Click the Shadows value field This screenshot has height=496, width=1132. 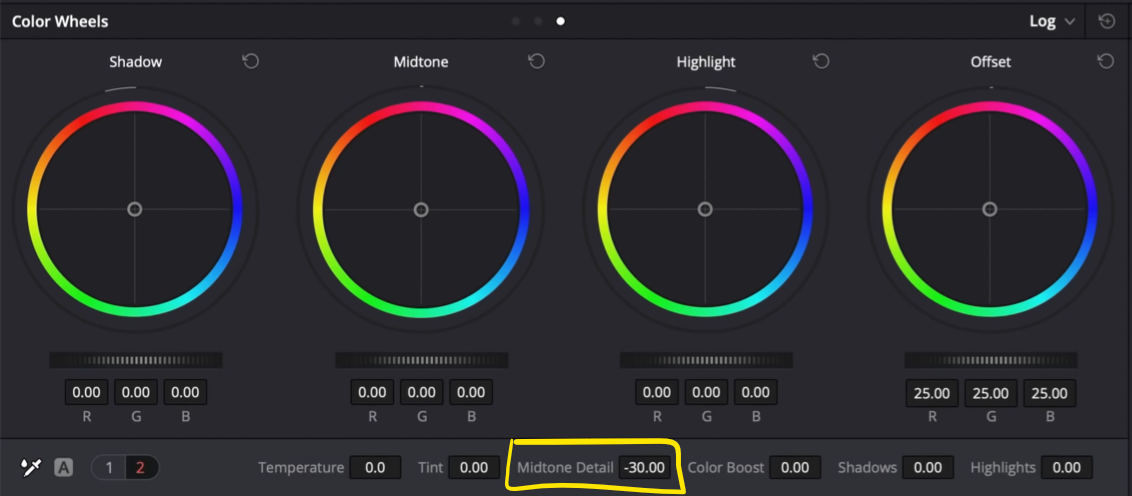click(928, 467)
